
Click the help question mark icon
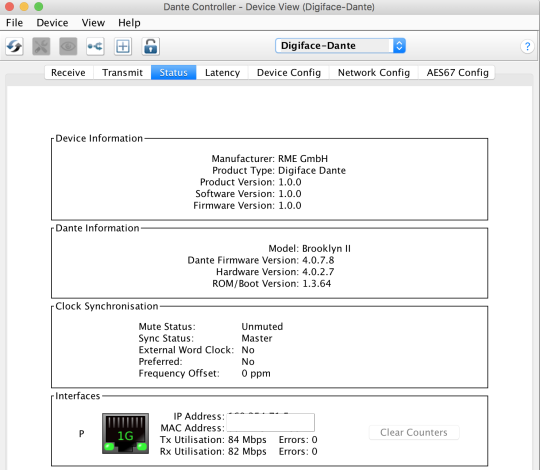(527, 46)
